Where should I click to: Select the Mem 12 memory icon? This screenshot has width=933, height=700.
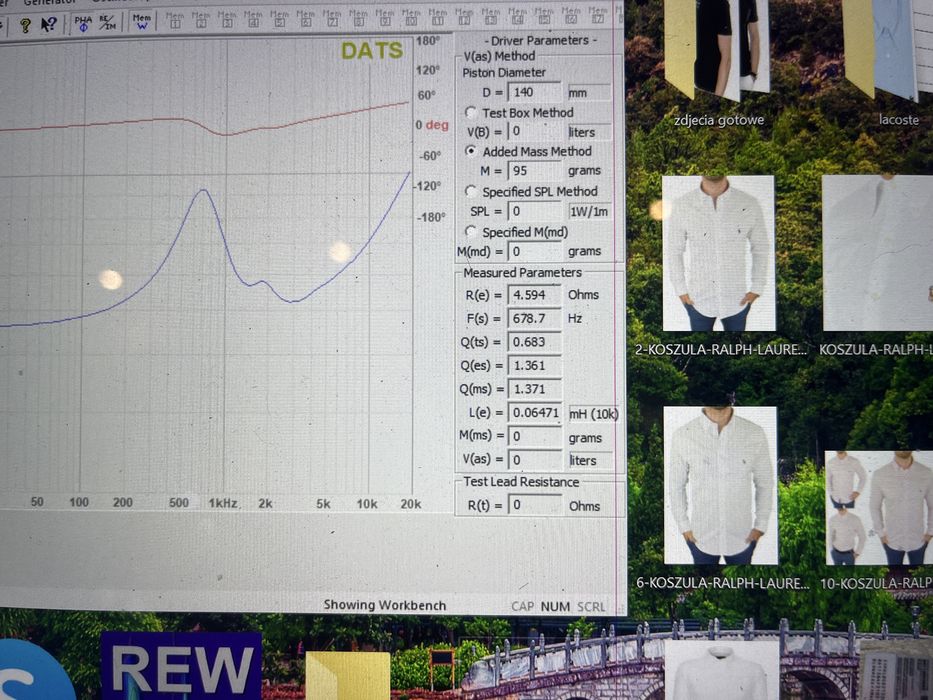[x=464, y=17]
